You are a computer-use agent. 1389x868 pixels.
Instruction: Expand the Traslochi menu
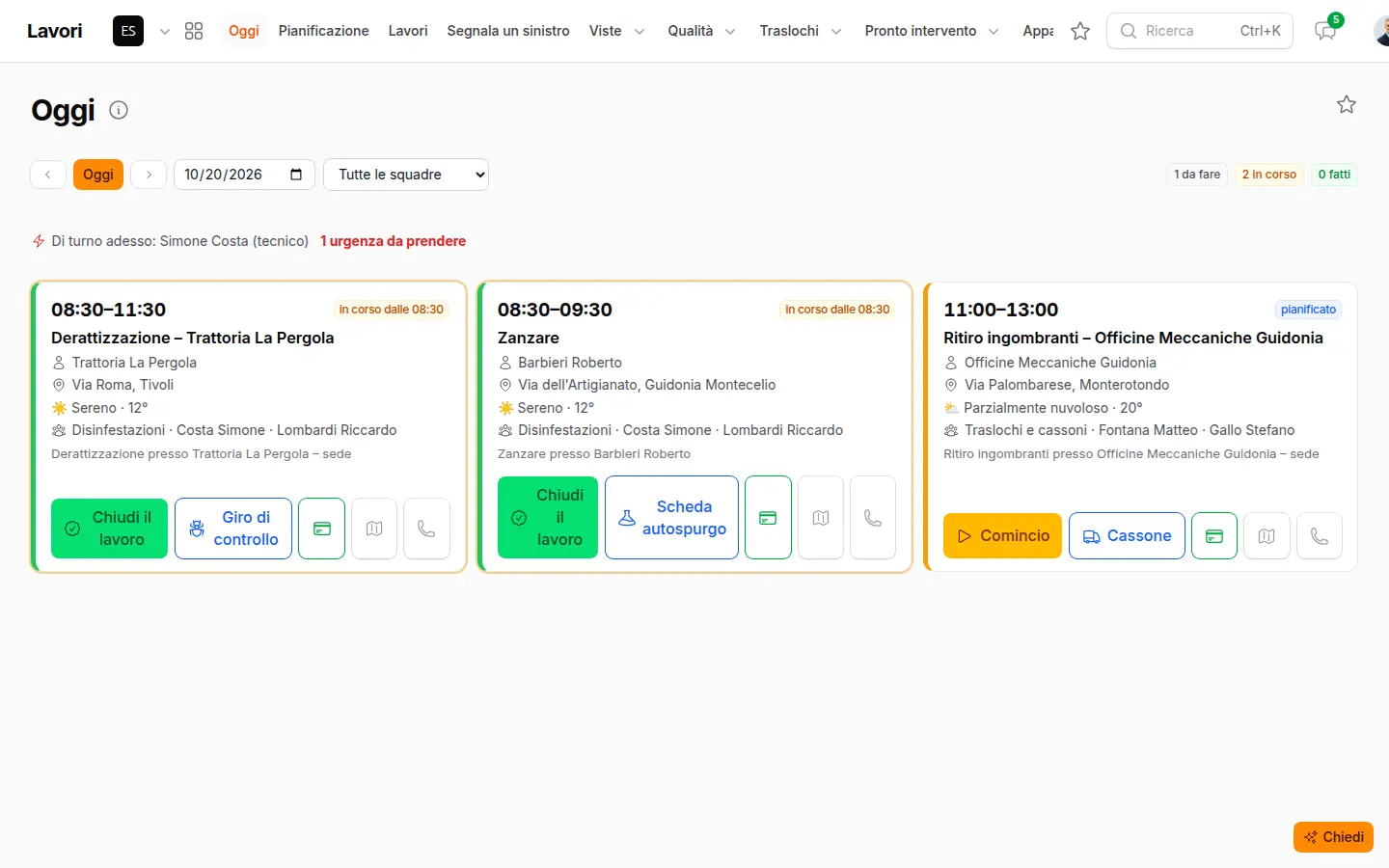pos(801,31)
